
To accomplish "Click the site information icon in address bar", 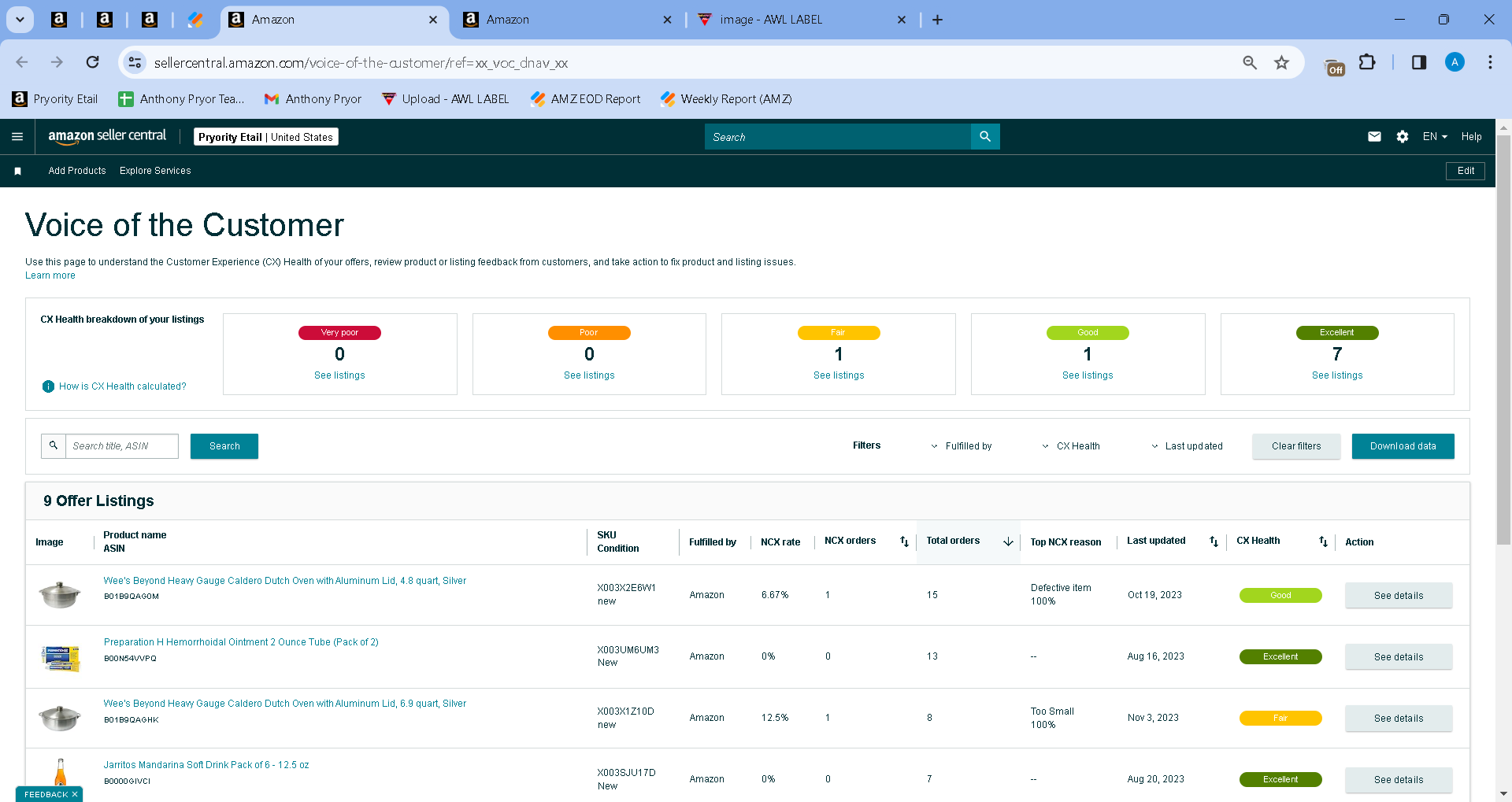I will [135, 62].
